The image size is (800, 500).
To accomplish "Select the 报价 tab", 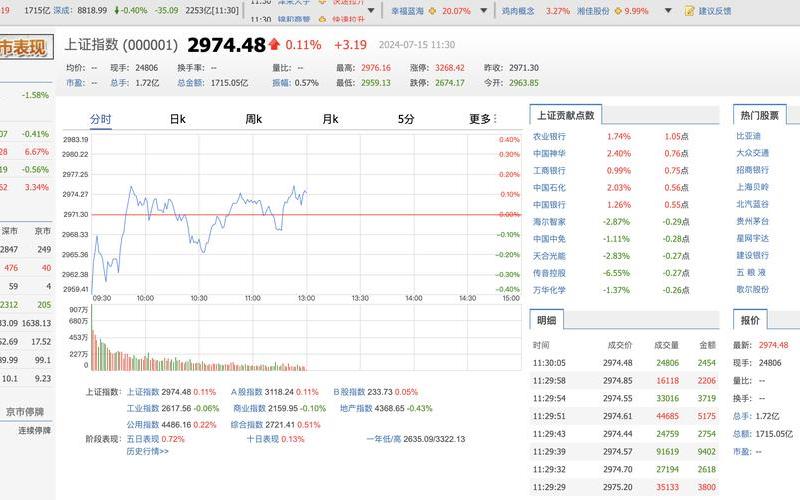I will tap(750, 320).
